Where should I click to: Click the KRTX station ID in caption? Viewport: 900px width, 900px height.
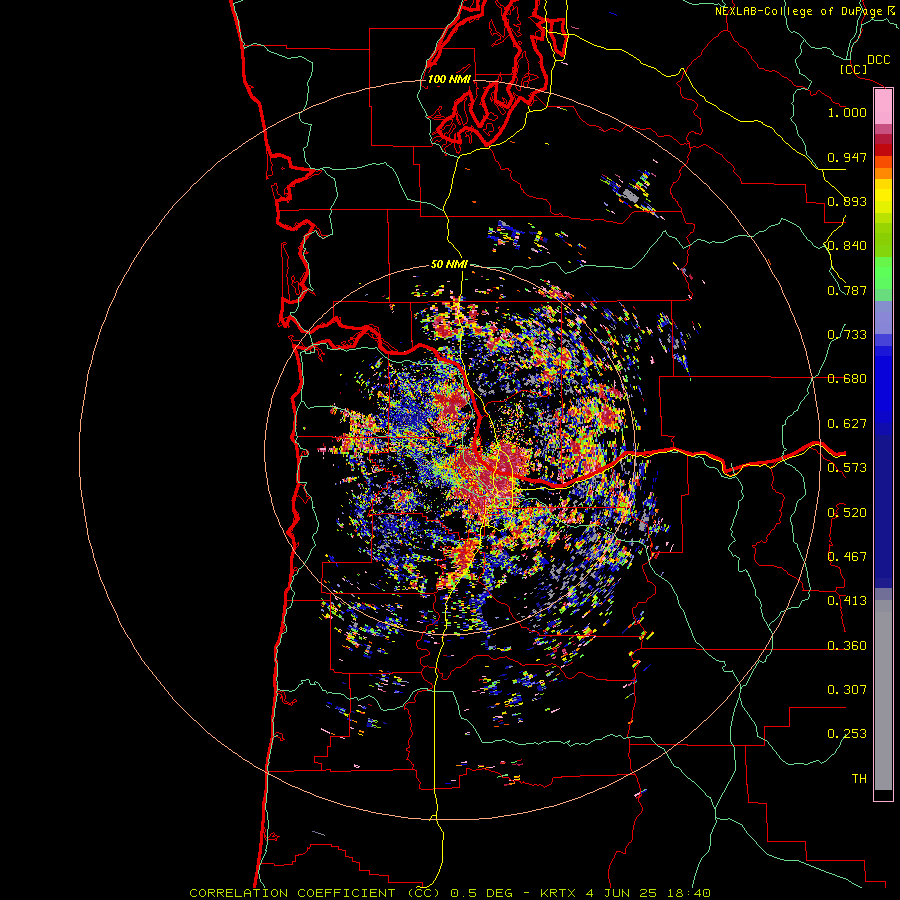click(x=558, y=893)
